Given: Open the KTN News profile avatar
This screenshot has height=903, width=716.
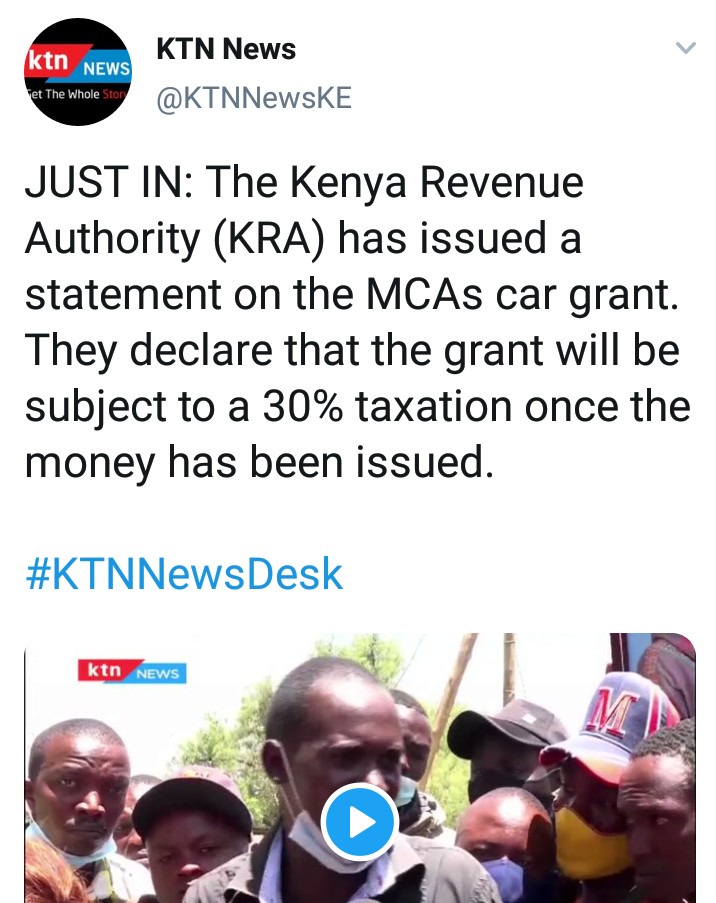Looking at the screenshot, I should 78,72.
